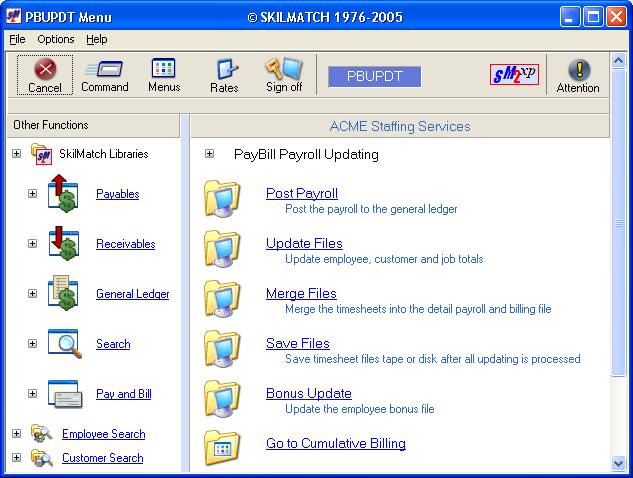The width and height of the screenshot is (633, 478).
Task: Click the Cumulative Billing folder icon
Action: [x=222, y=447]
